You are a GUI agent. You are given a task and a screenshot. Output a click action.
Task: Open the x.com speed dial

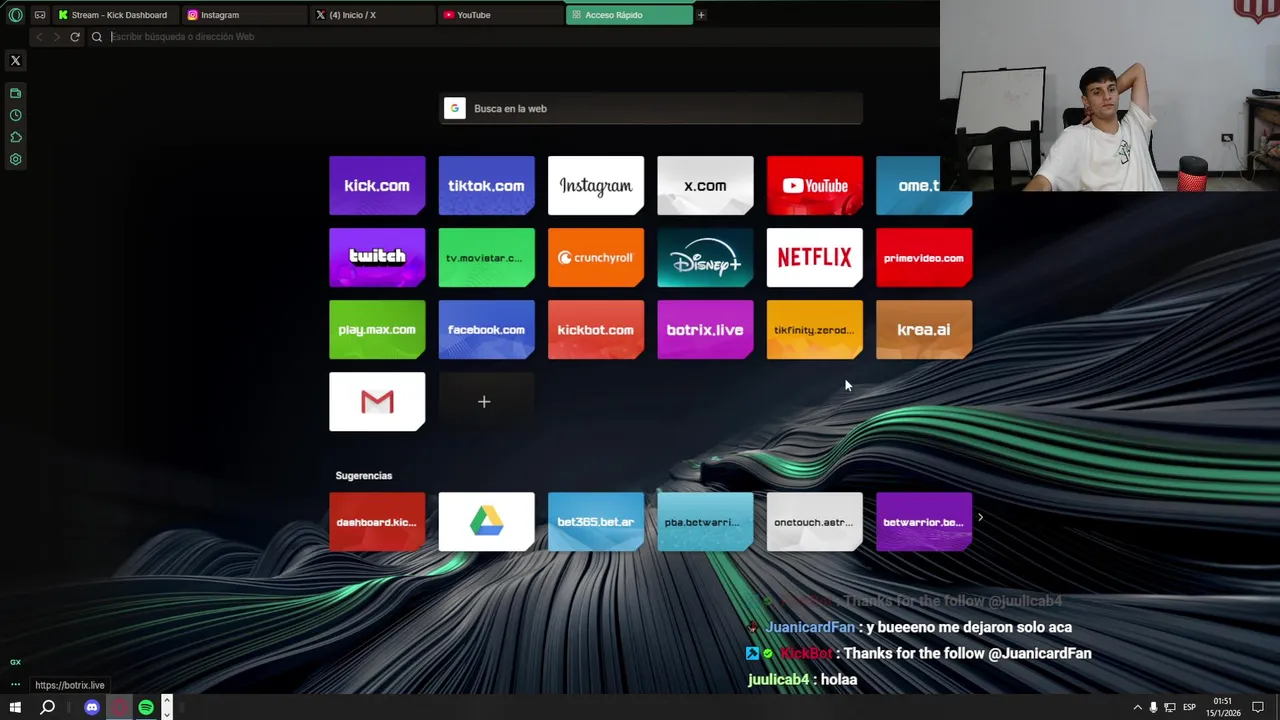tap(705, 186)
